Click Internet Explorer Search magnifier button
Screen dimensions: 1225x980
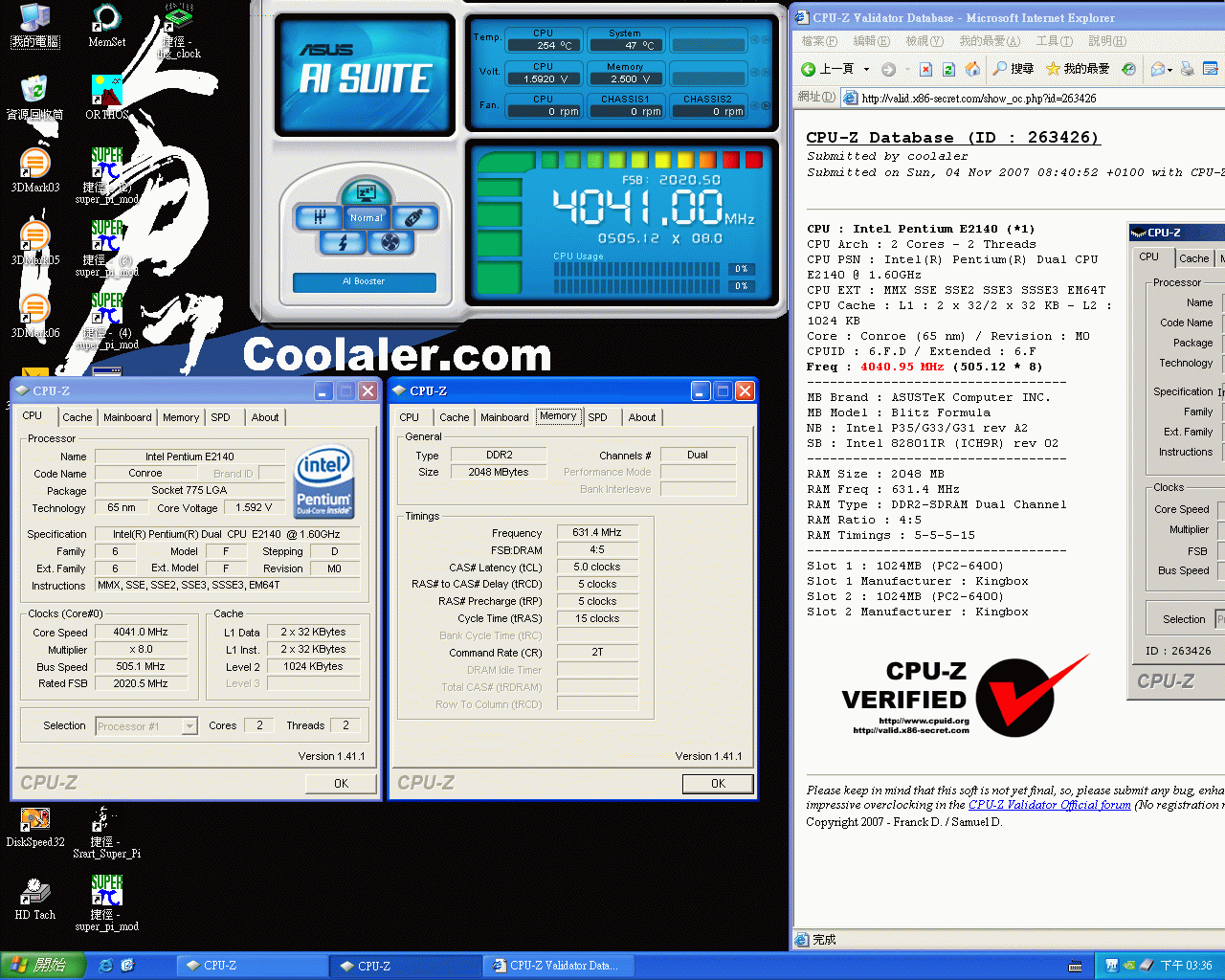tap(1013, 69)
